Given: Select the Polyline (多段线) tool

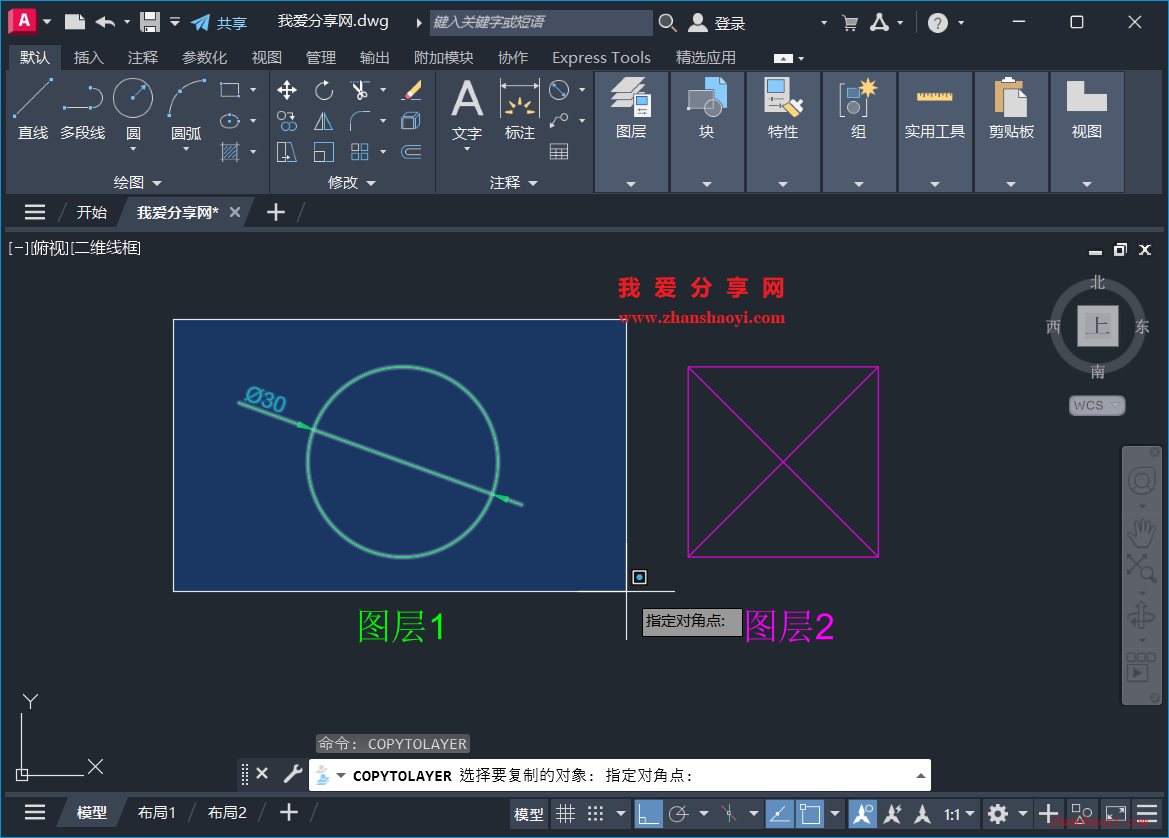Looking at the screenshot, I should point(82,109).
